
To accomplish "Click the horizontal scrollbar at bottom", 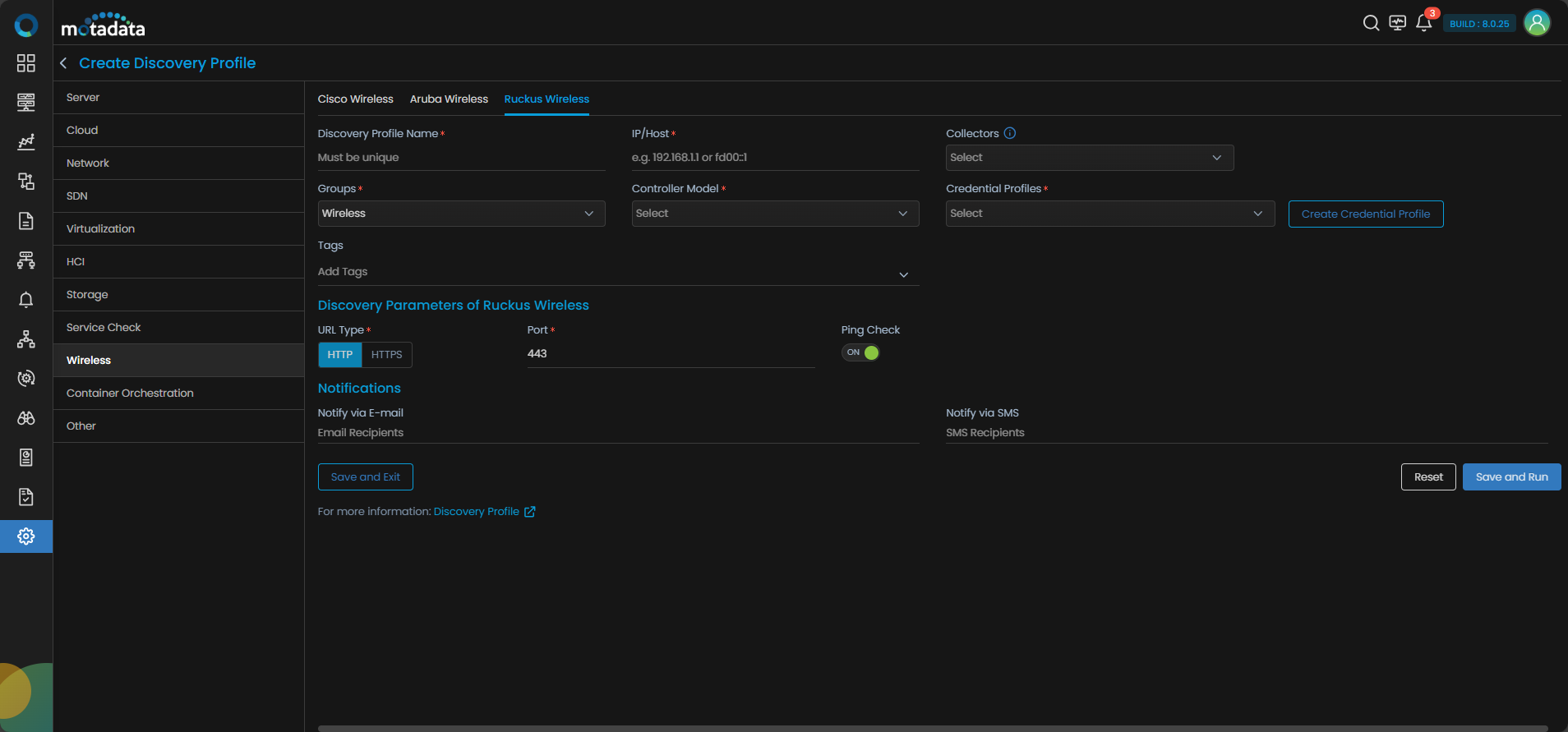I will click(932, 728).
